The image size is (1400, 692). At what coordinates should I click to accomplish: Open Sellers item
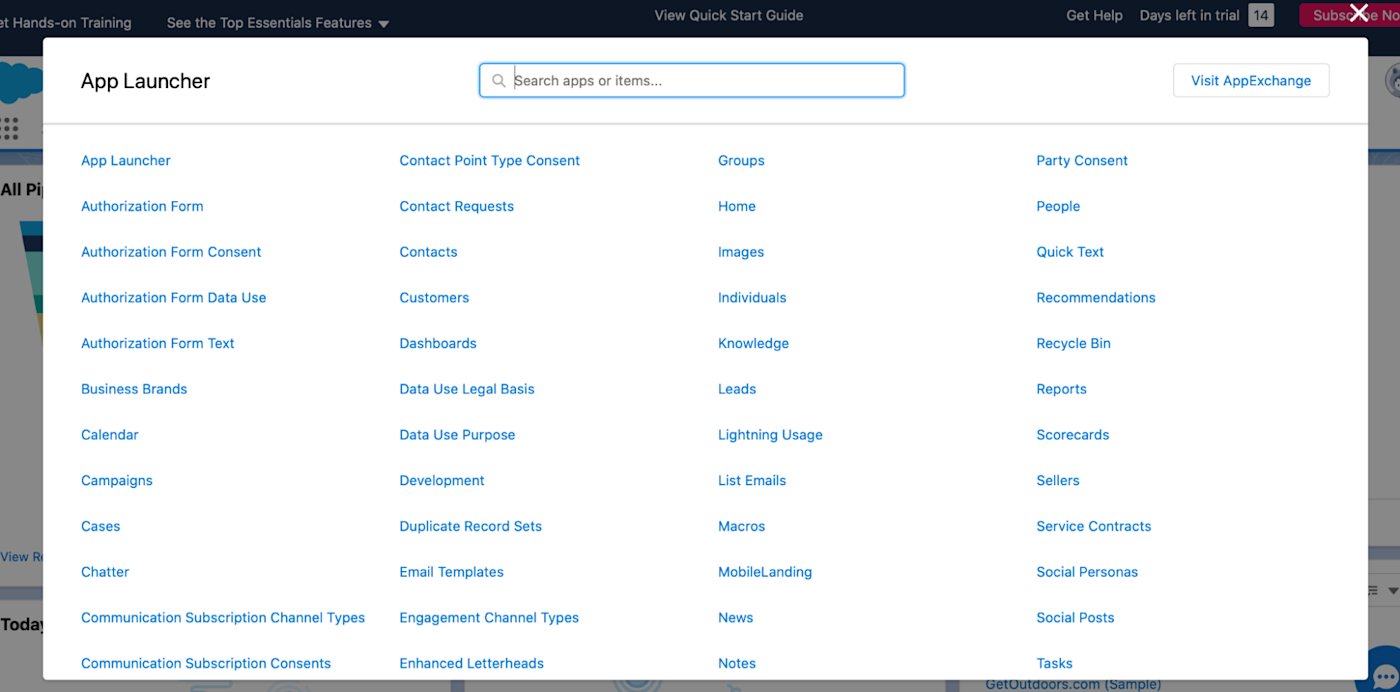click(x=1058, y=480)
